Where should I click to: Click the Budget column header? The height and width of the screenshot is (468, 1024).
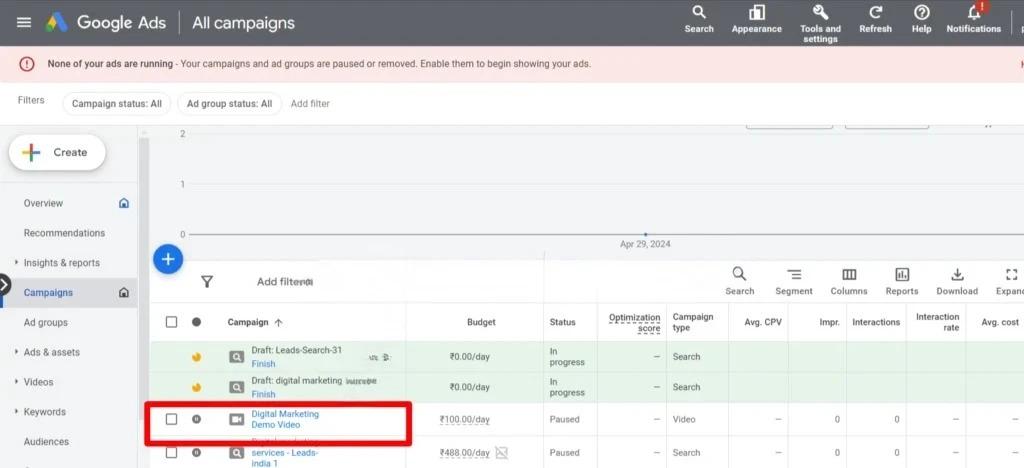point(481,322)
